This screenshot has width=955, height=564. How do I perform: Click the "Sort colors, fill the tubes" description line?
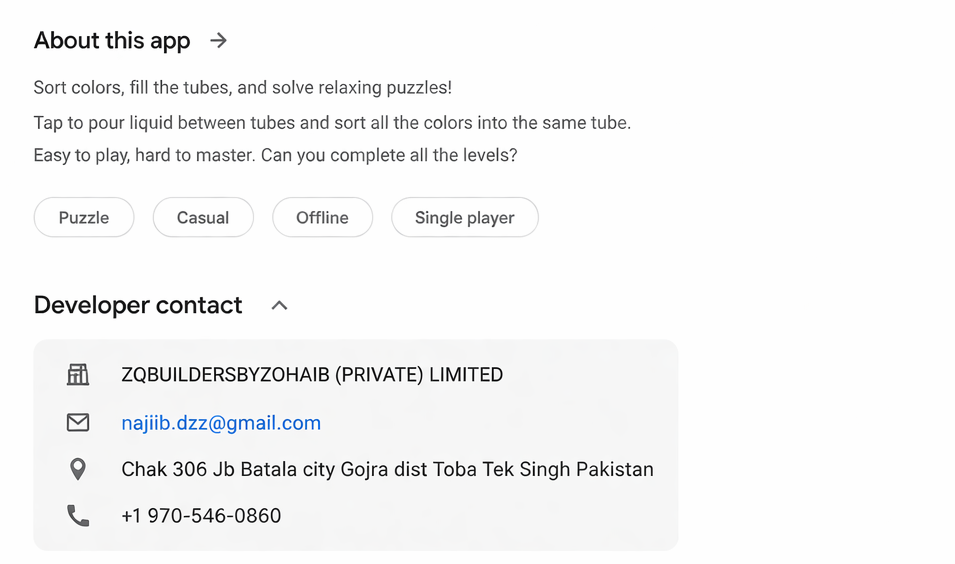tap(242, 88)
